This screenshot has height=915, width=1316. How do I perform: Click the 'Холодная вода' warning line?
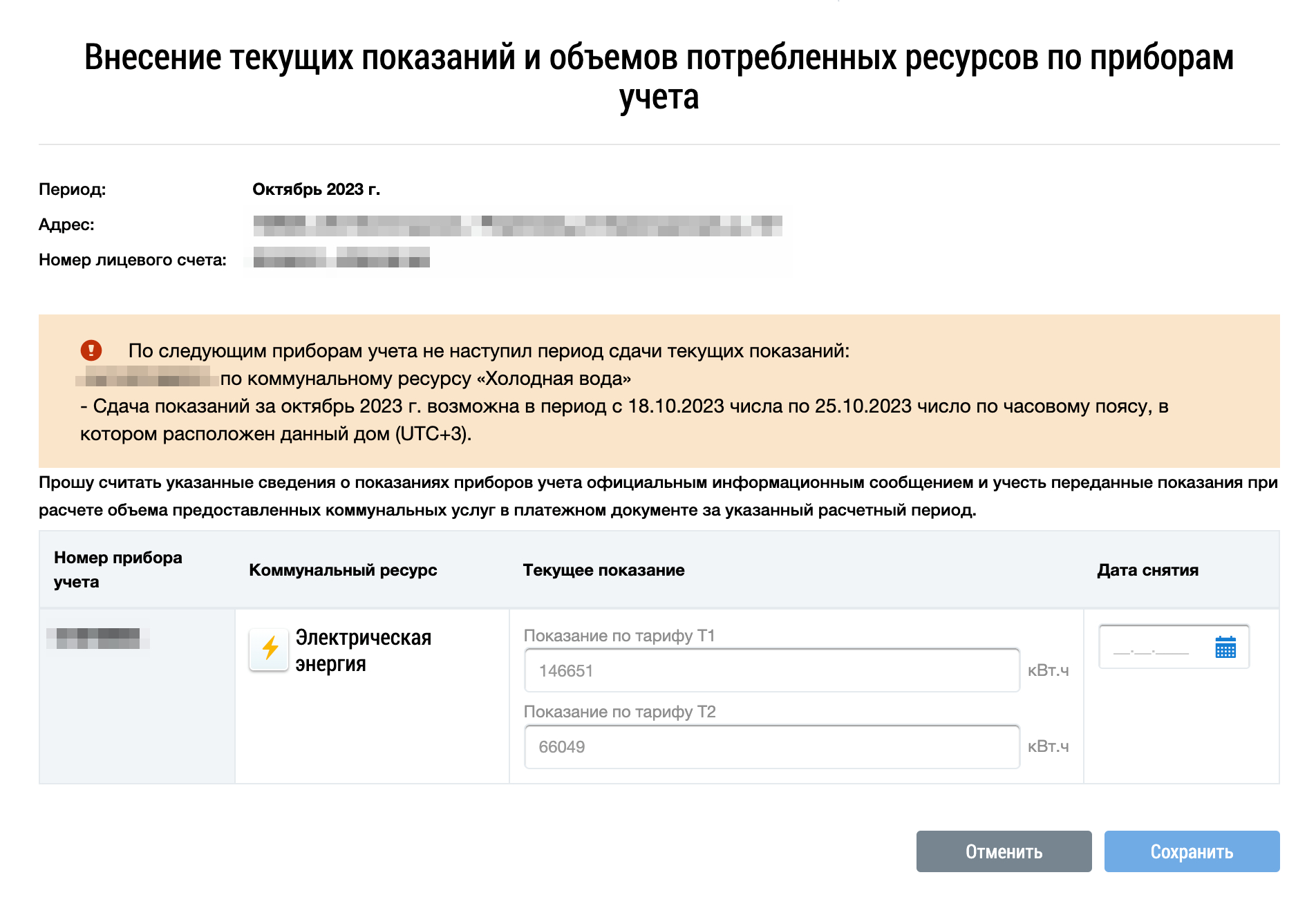pos(425,379)
